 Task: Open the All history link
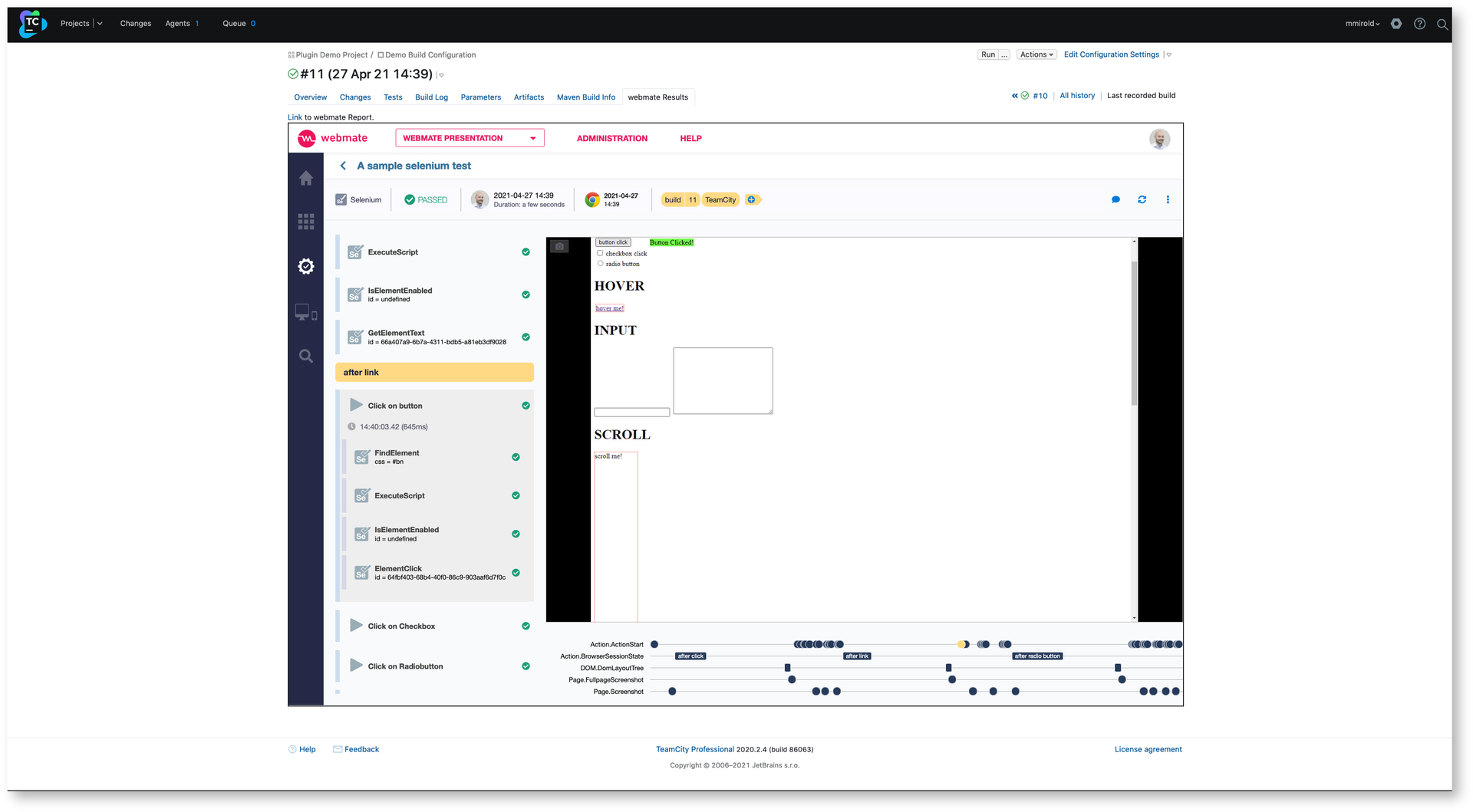1077,96
